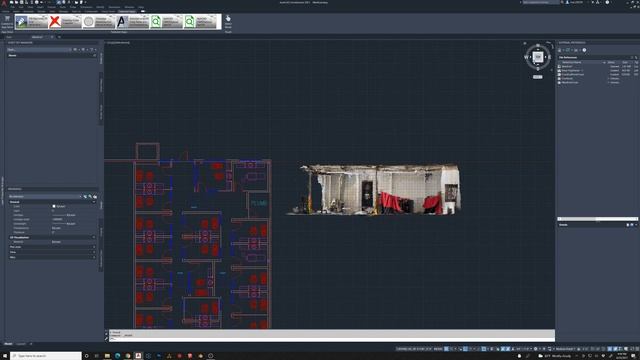640x360 pixels.
Task: Open File Explorer from Windows taskbar
Action: click(x=107, y=356)
